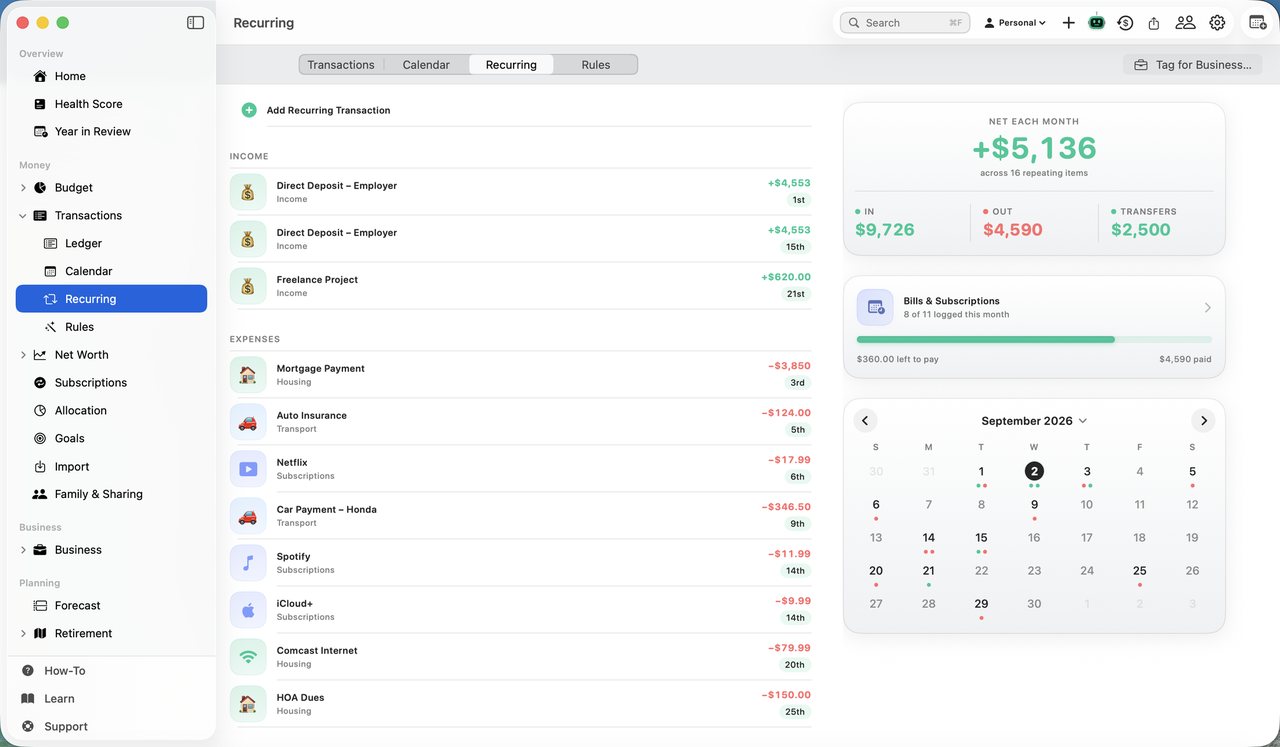The height and width of the screenshot is (747, 1280).
Task: Go to the next calendar month
Action: [x=1203, y=421]
